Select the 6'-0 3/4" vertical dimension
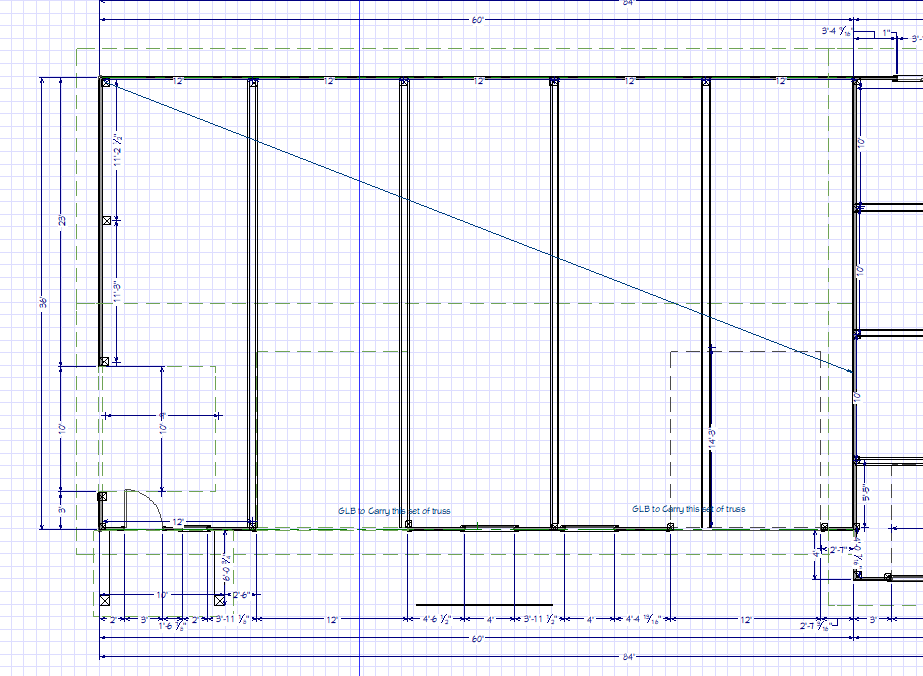This screenshot has height=676, width=923. (226, 566)
